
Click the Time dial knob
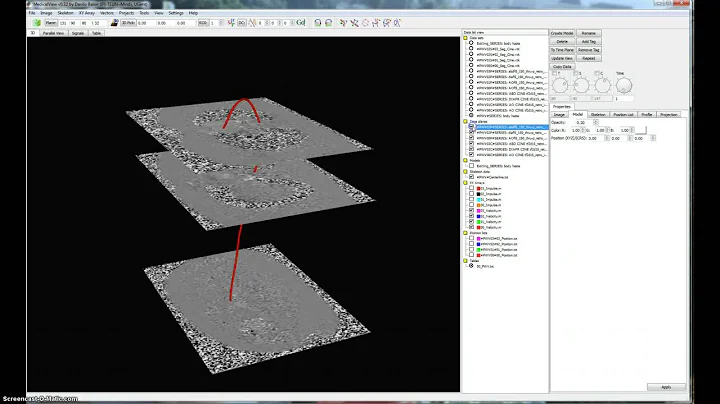[624, 85]
